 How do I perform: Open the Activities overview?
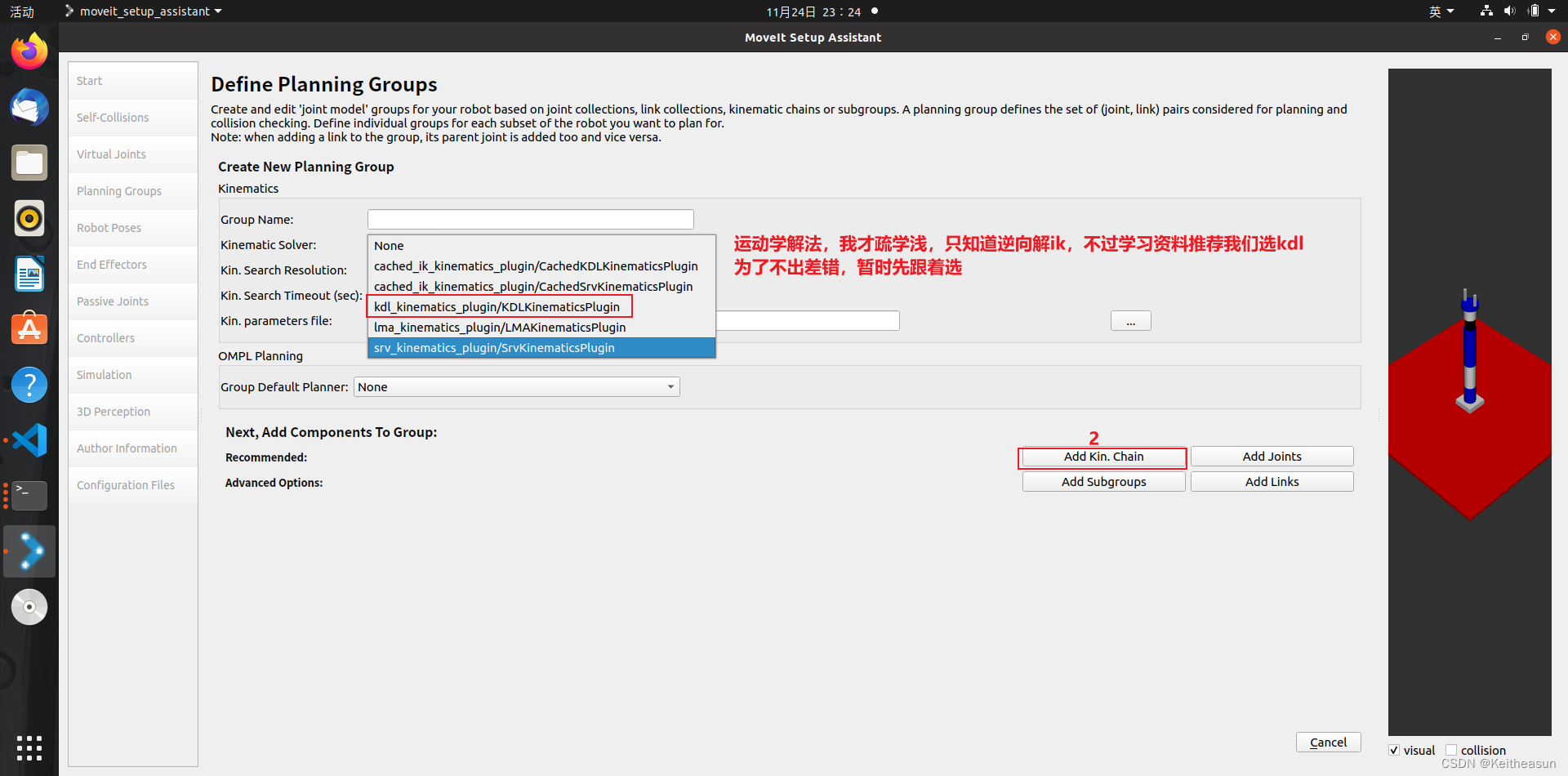point(22,11)
